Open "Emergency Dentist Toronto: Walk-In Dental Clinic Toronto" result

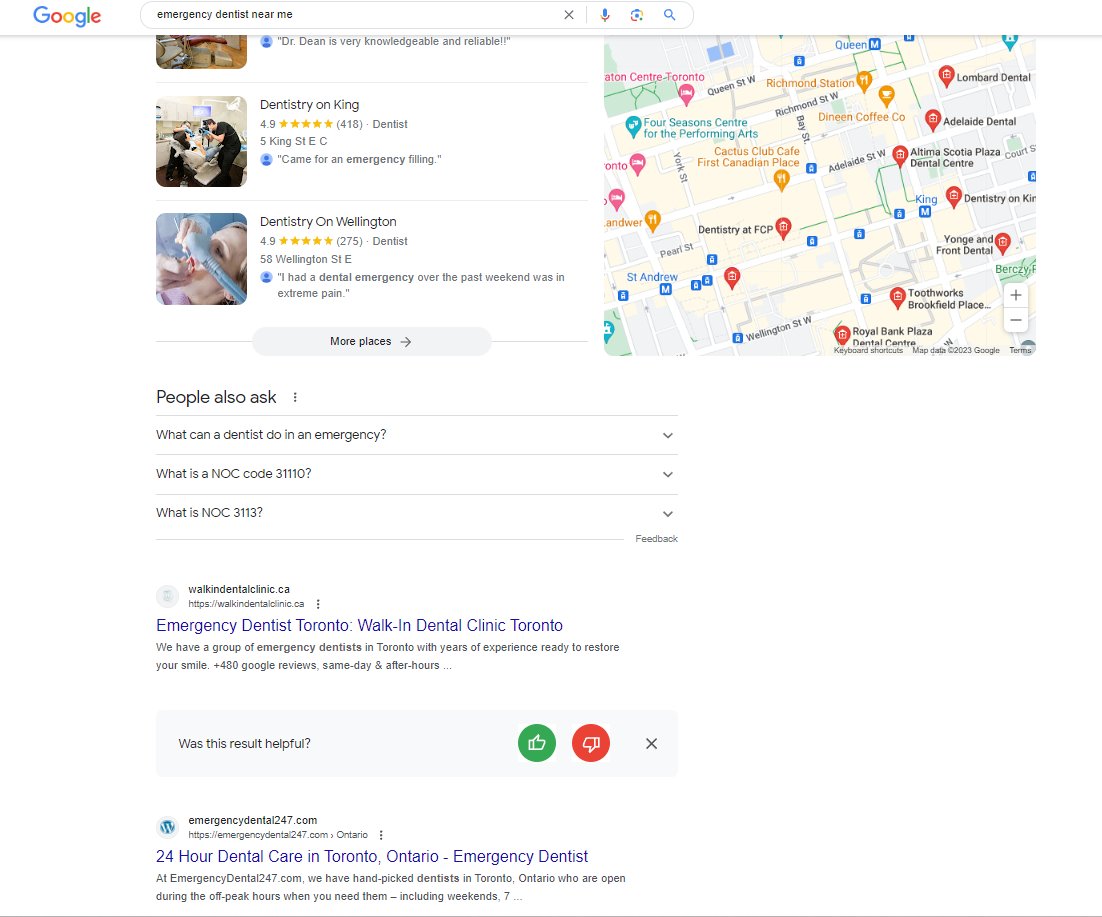(359, 625)
